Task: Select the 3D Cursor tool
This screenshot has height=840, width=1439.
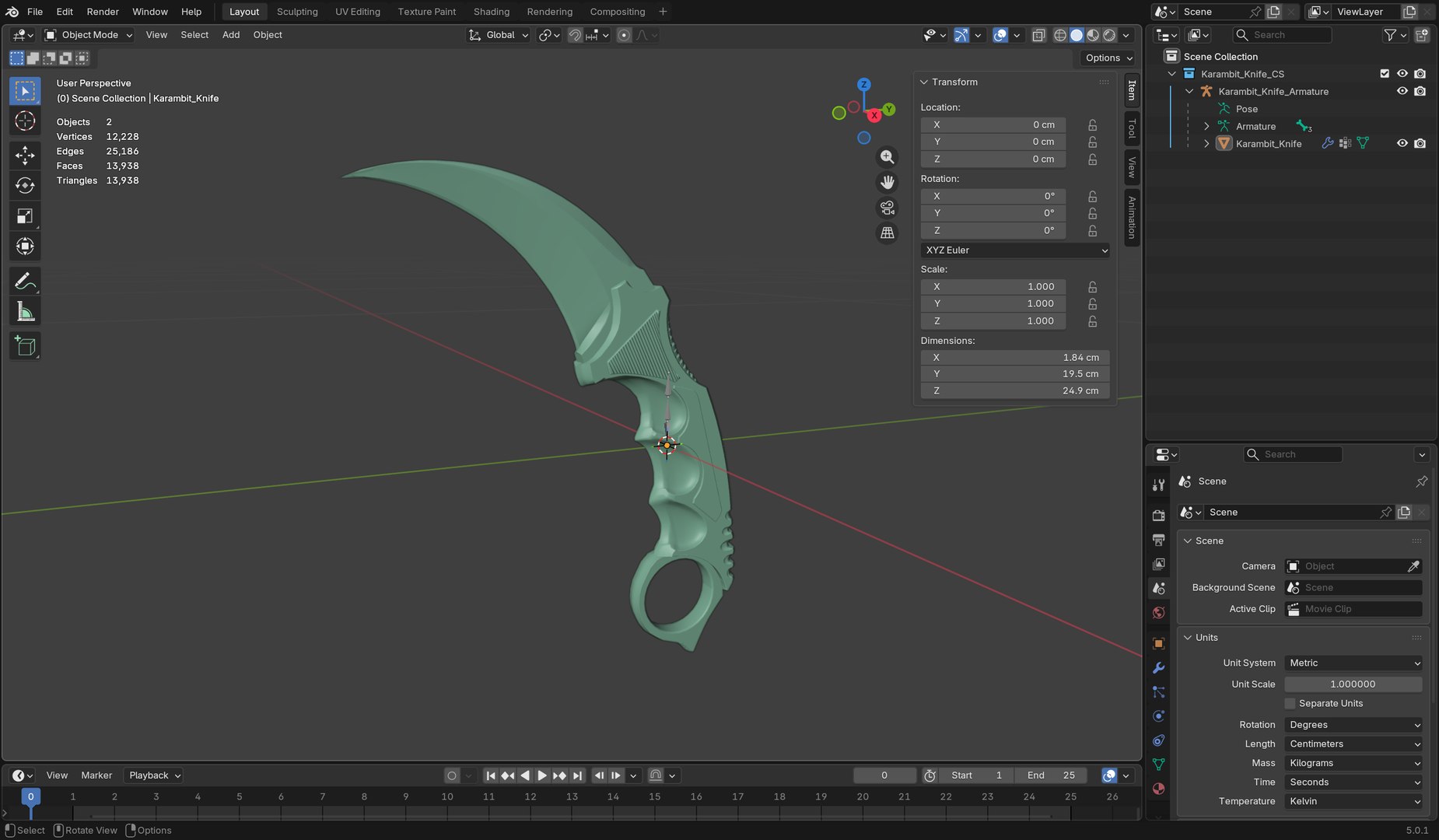Action: point(25,121)
